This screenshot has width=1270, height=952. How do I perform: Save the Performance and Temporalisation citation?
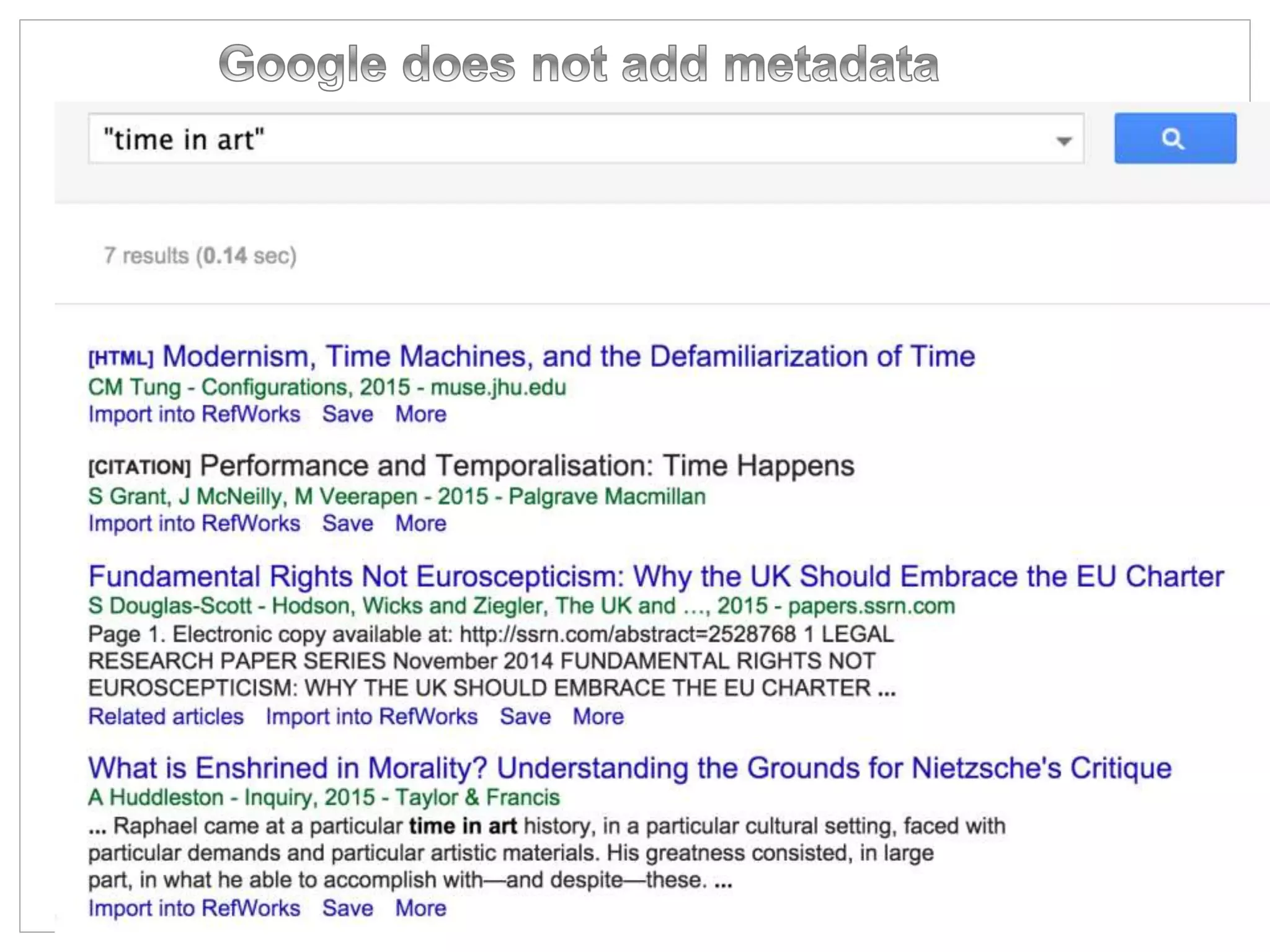click(x=347, y=523)
